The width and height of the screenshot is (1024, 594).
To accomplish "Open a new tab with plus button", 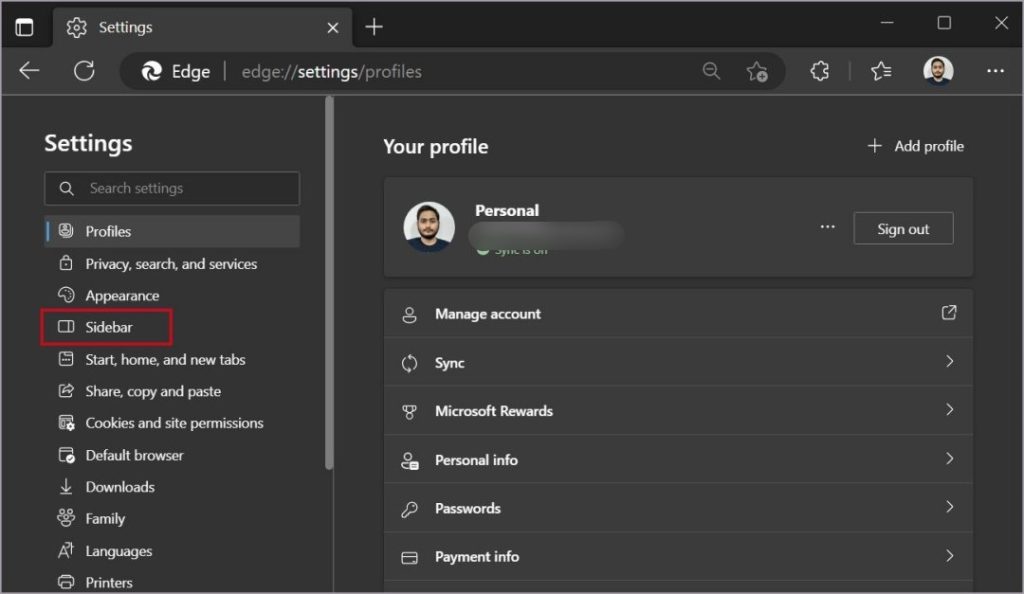I will [374, 27].
